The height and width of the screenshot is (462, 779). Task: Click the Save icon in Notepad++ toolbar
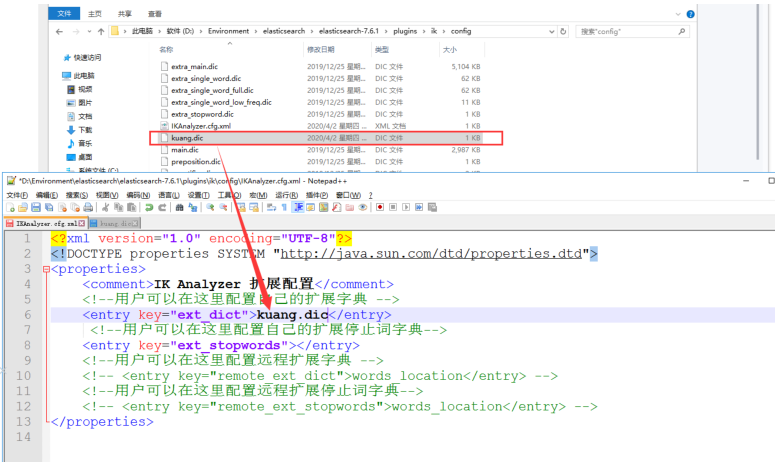click(x=35, y=207)
